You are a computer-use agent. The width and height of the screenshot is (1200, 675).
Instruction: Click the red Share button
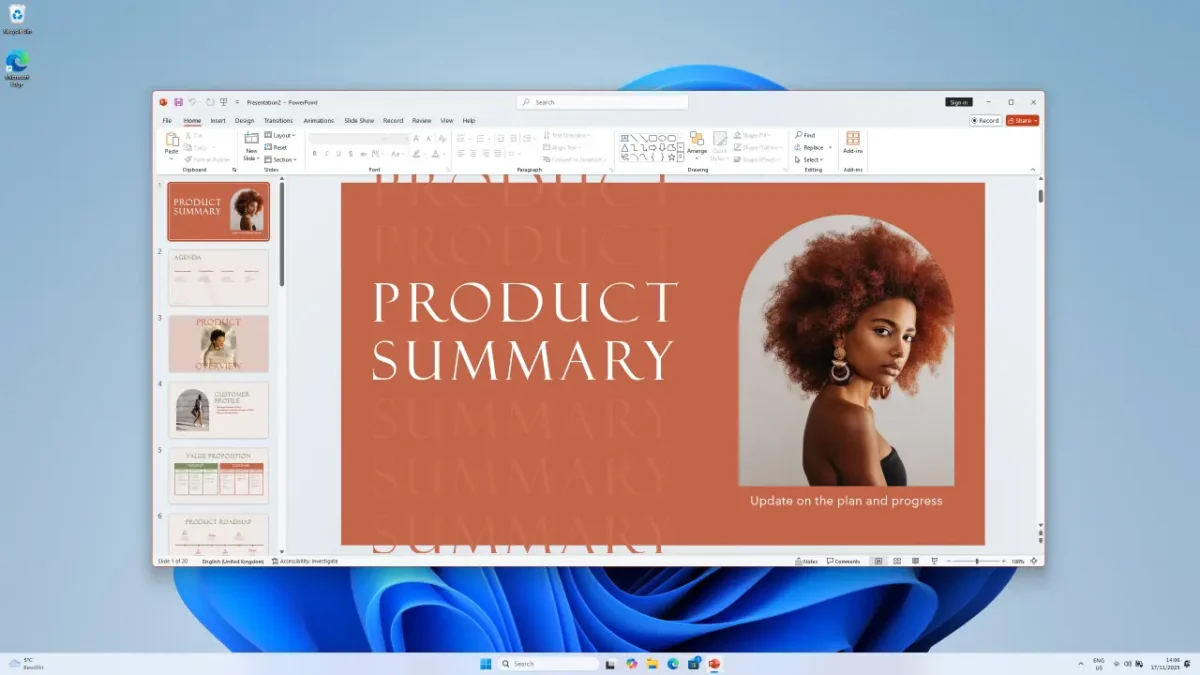point(1022,120)
